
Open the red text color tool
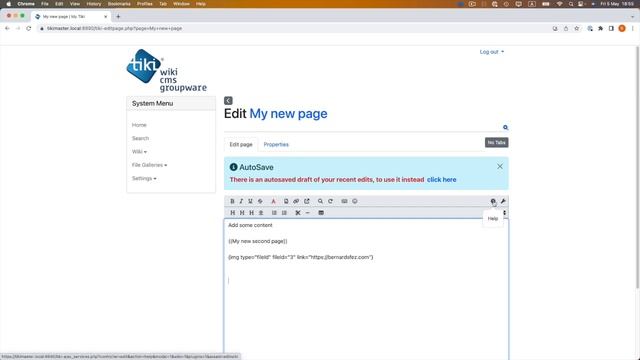(273, 201)
